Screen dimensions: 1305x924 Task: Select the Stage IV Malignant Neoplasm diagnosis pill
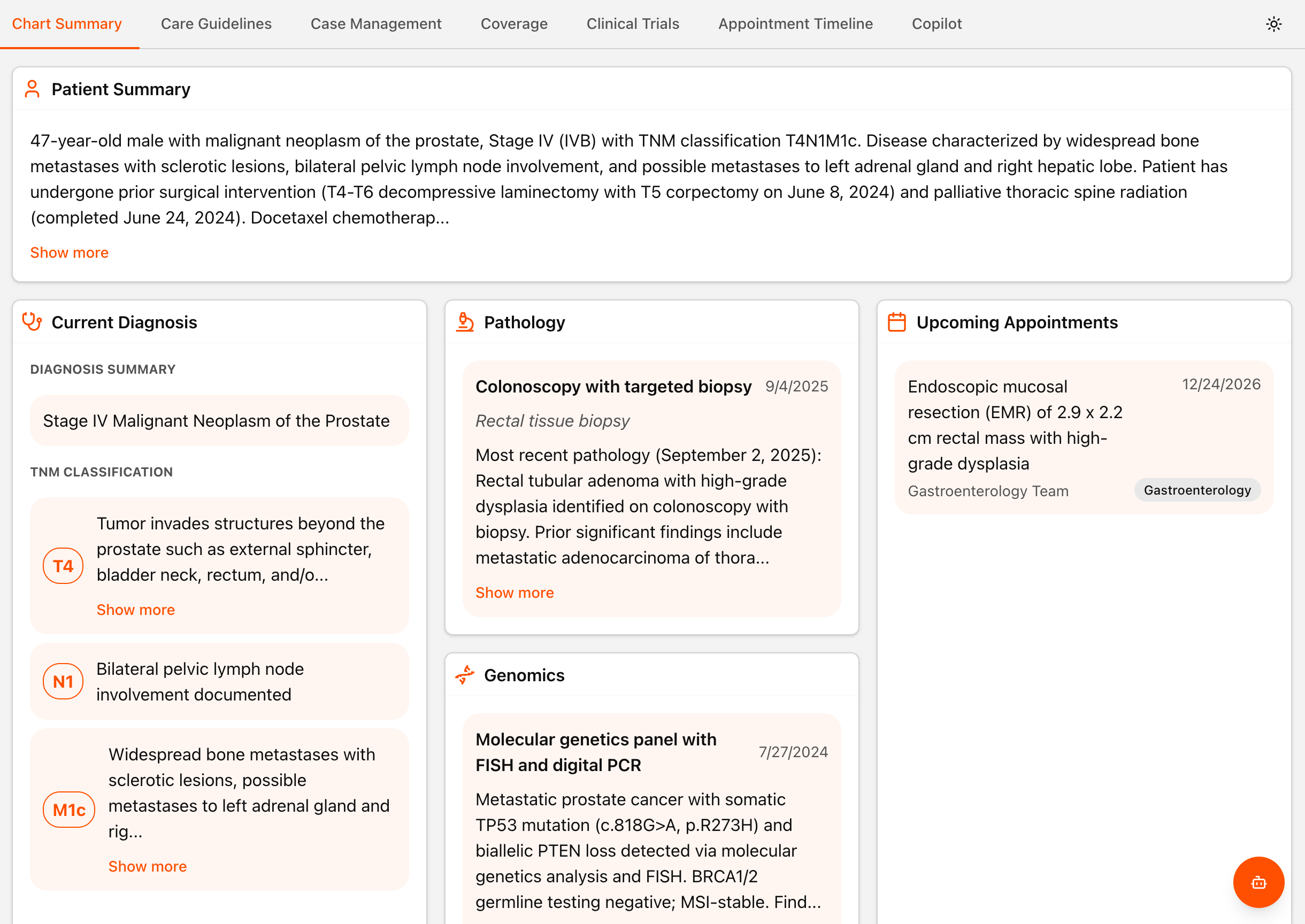pos(219,420)
